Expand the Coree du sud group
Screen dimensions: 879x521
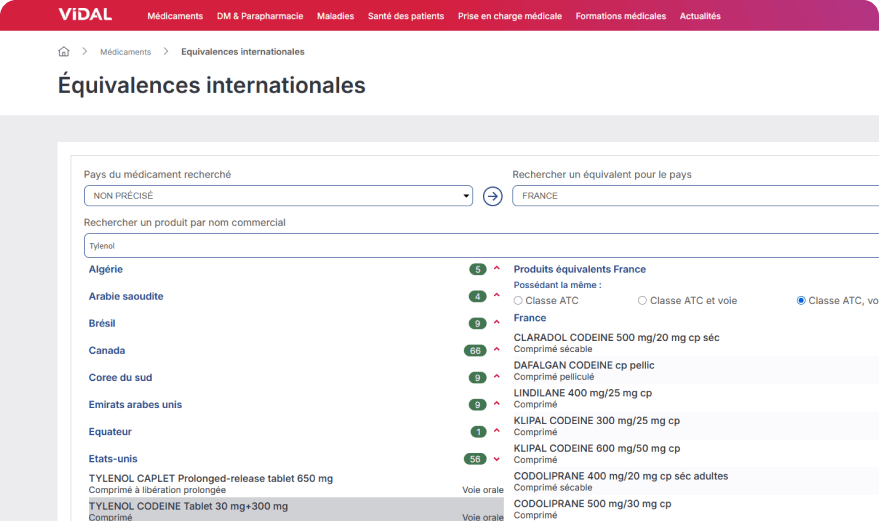click(121, 377)
